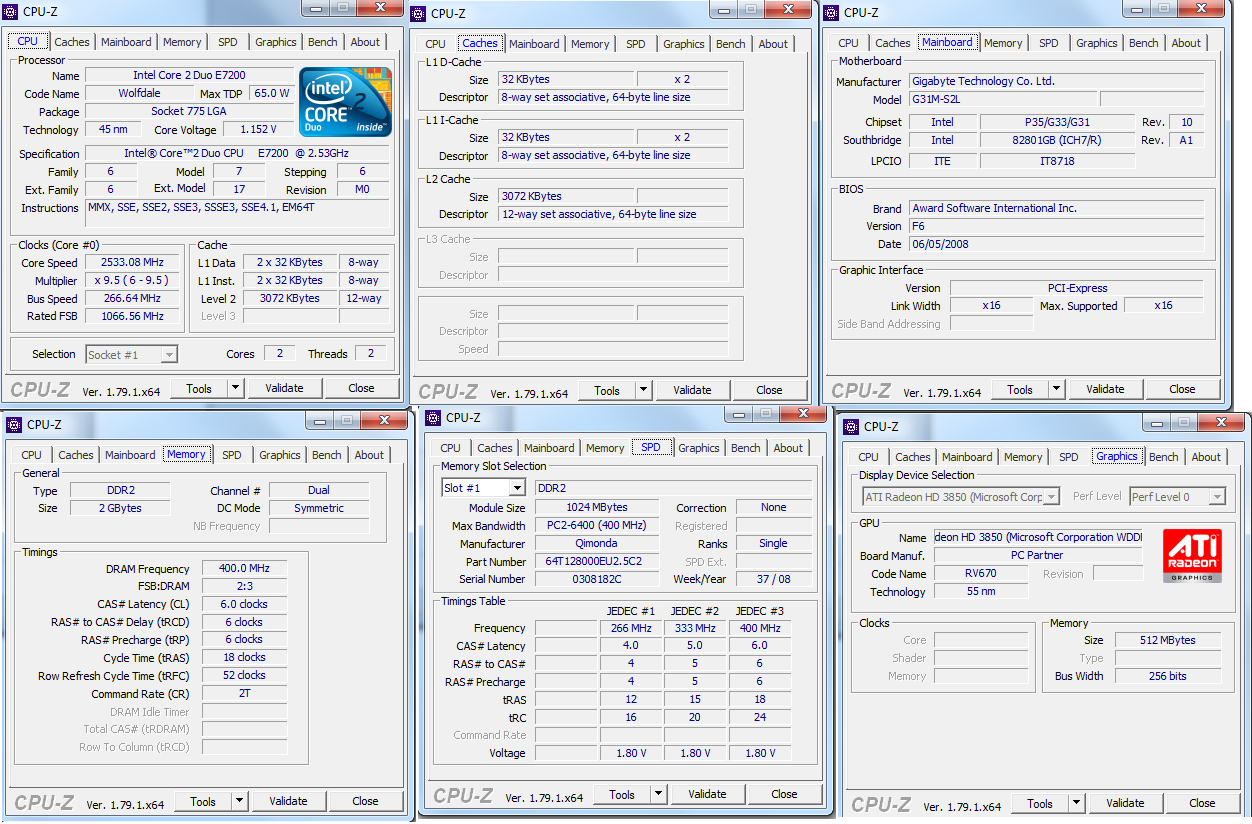Click the CPU-Z title icon in Mainboard window
The image size is (1252, 824).
831,12
